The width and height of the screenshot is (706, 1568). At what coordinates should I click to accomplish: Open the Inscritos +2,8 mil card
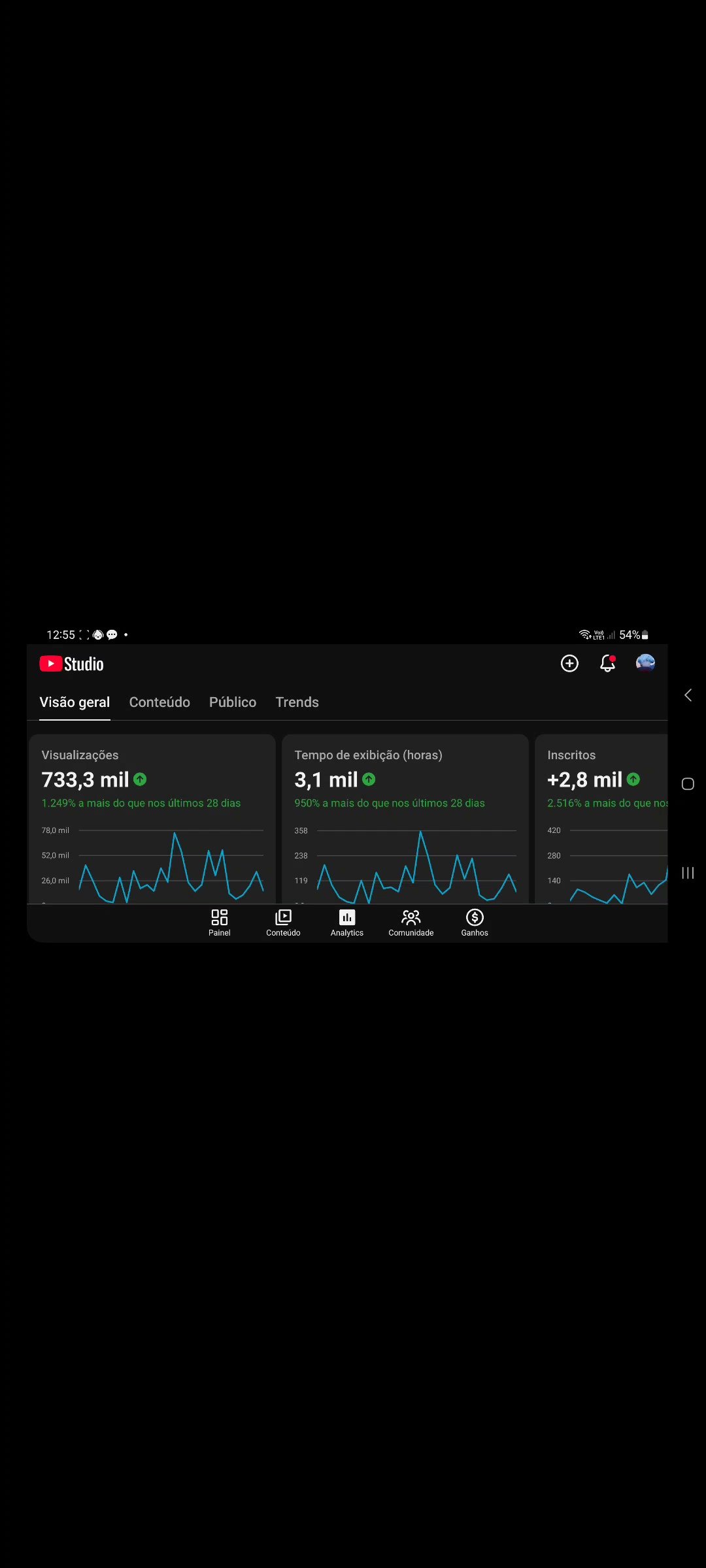pos(601,819)
